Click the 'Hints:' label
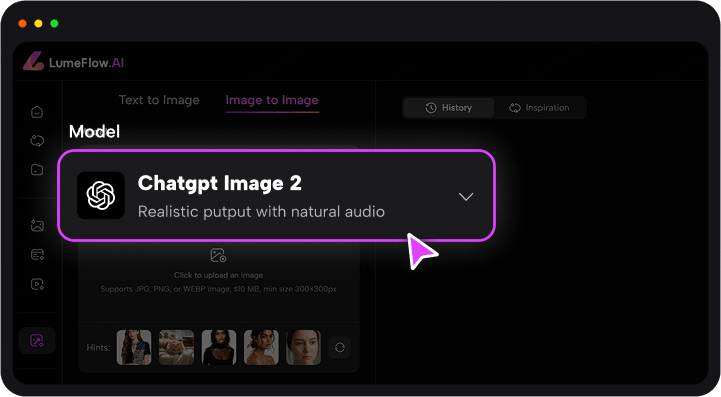This screenshot has width=721, height=397. coord(98,348)
